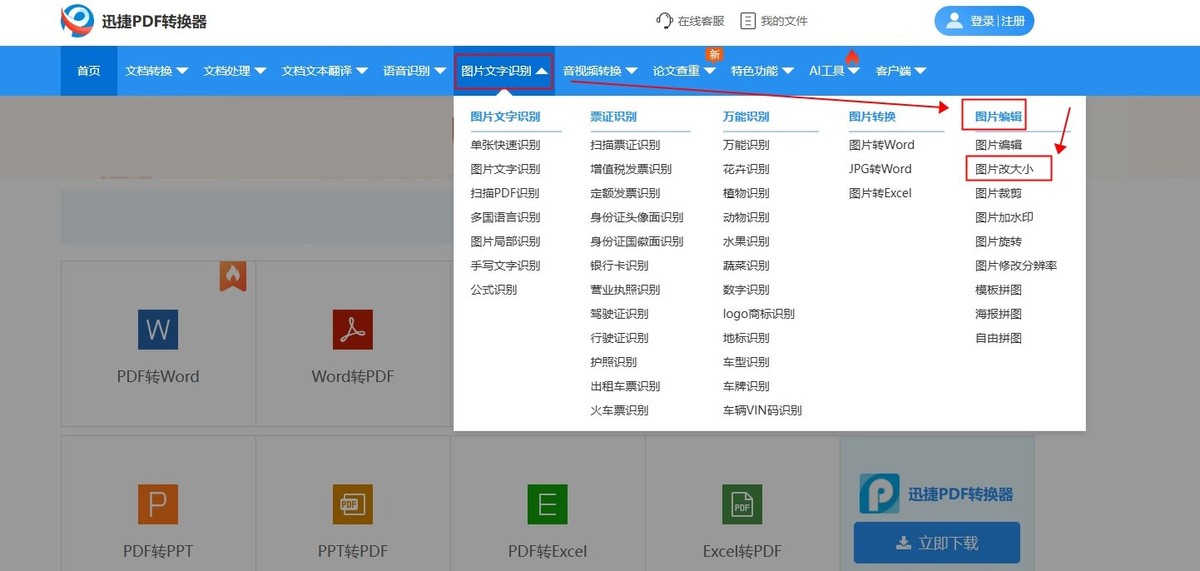Click the 立即下载 download button
Image resolution: width=1200 pixels, height=571 pixels.
pos(937,543)
